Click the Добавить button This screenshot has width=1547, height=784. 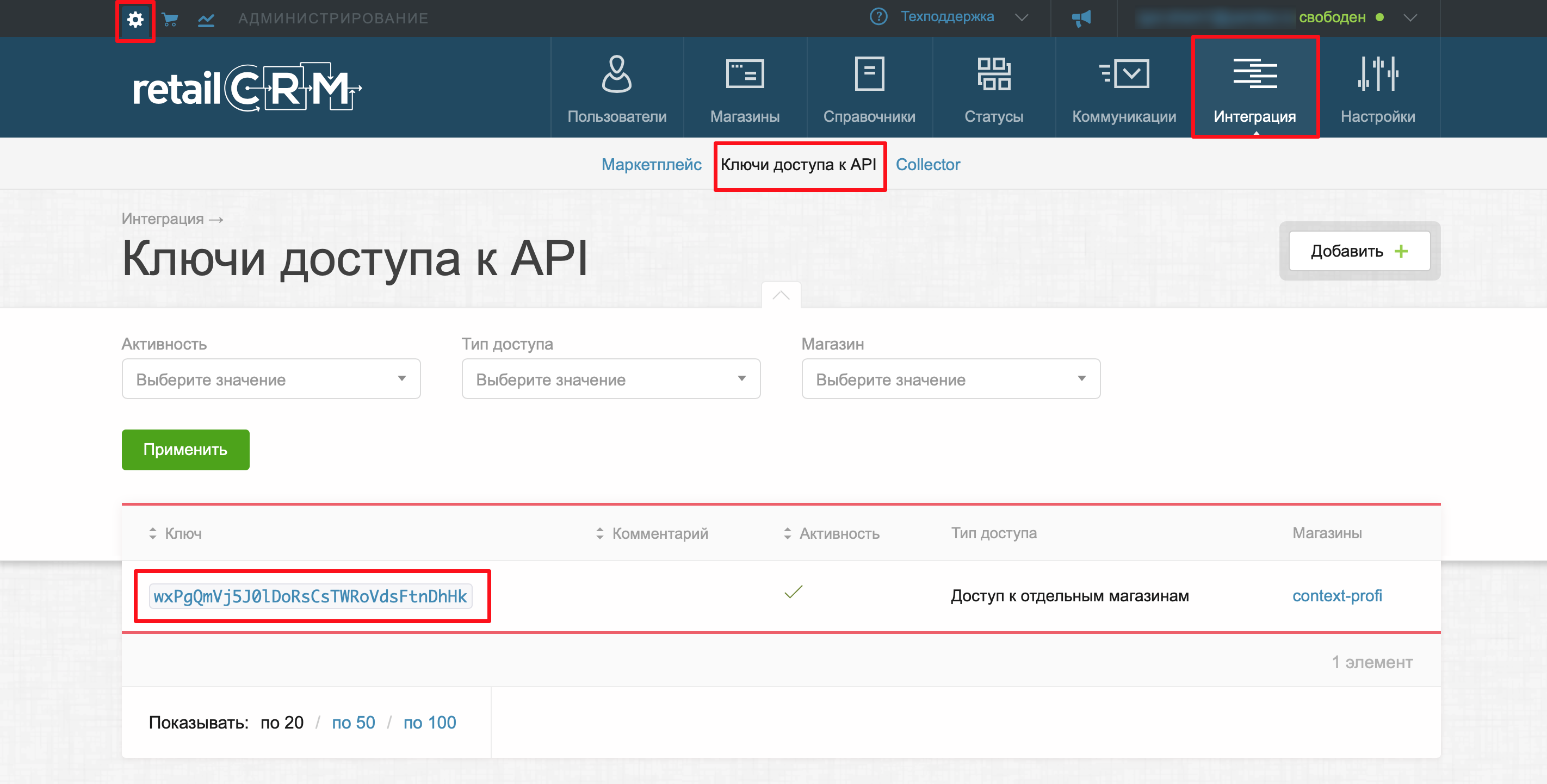point(1359,251)
